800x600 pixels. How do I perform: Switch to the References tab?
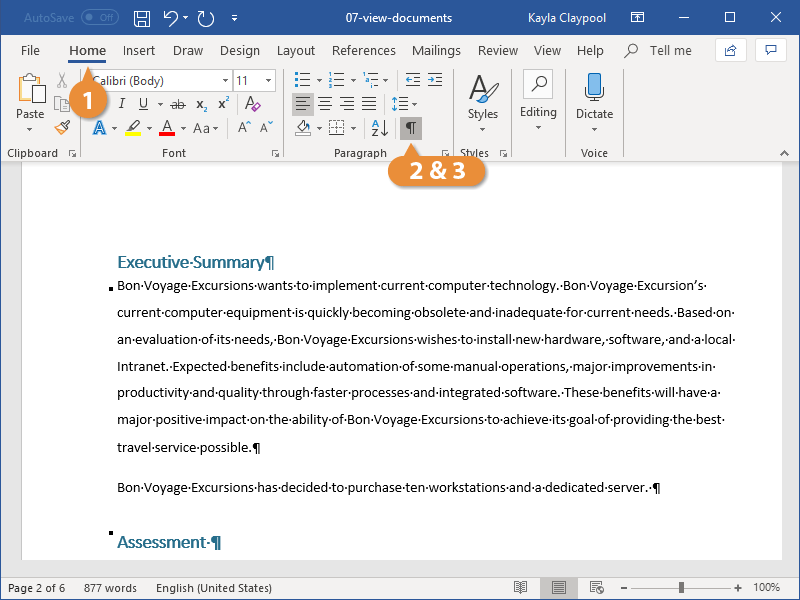pyautogui.click(x=364, y=50)
